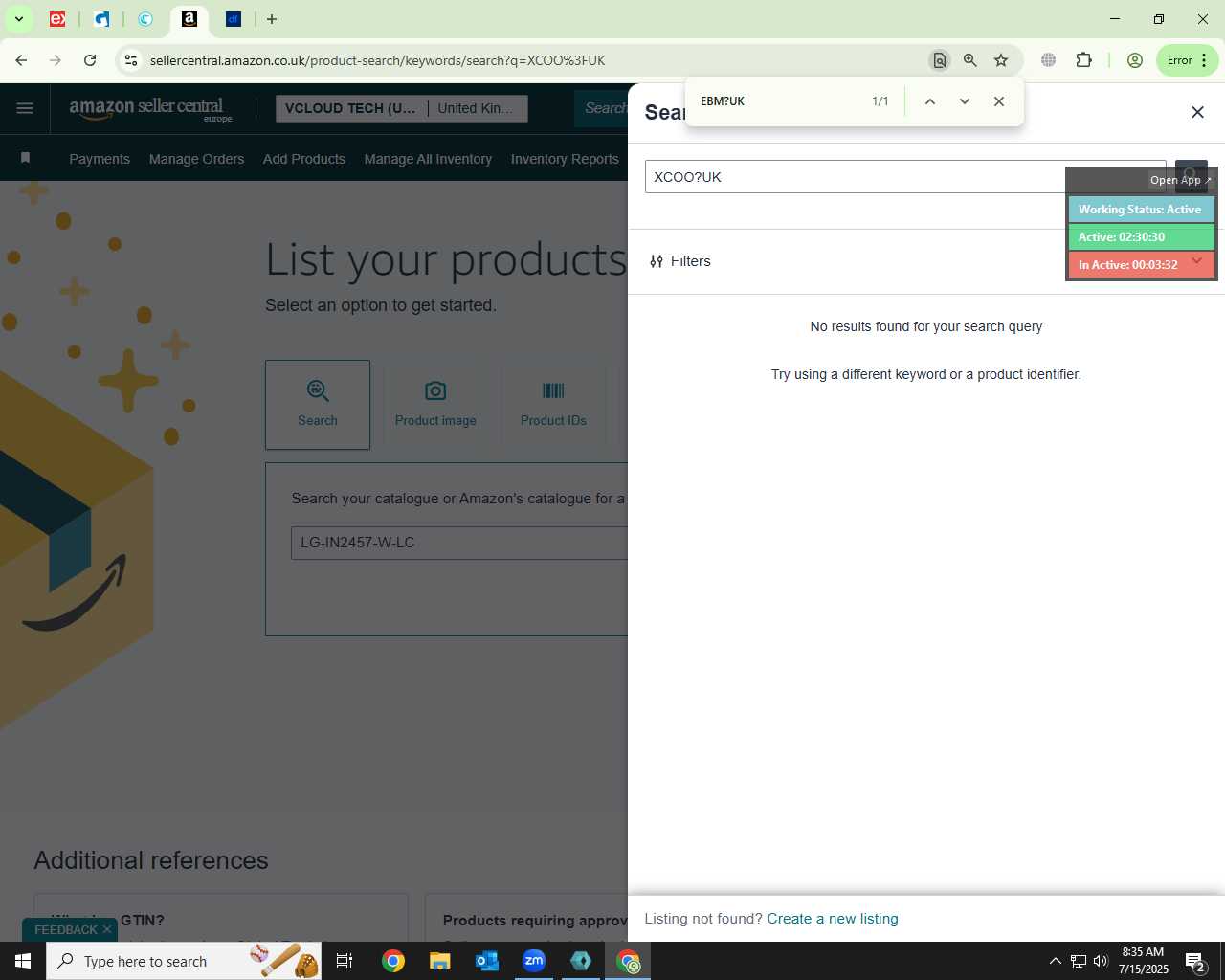This screenshot has height=980, width=1225.
Task: Expand the In Active timer chevron
Action: pos(1196,261)
